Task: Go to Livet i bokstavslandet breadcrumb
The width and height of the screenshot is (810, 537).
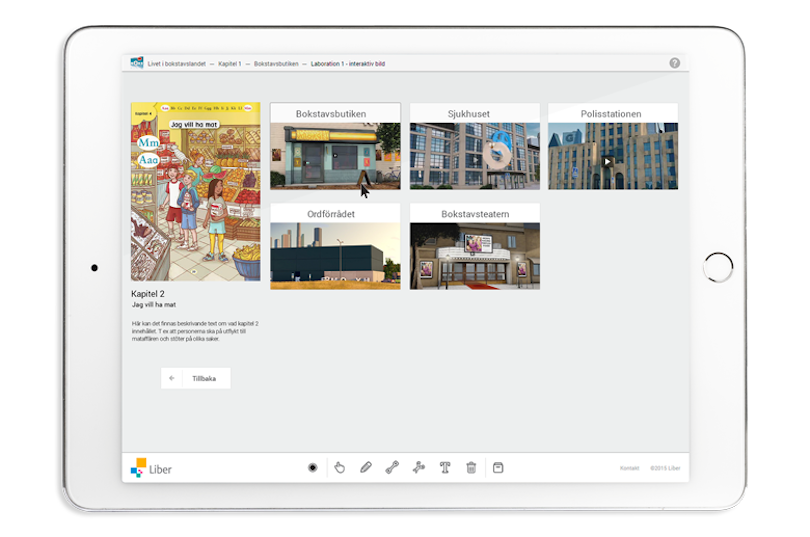Action: point(177,63)
